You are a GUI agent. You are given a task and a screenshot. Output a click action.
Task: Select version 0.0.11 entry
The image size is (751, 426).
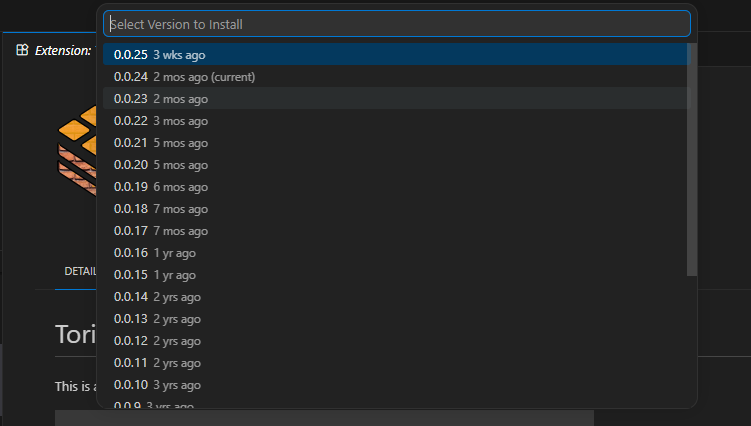pos(157,363)
